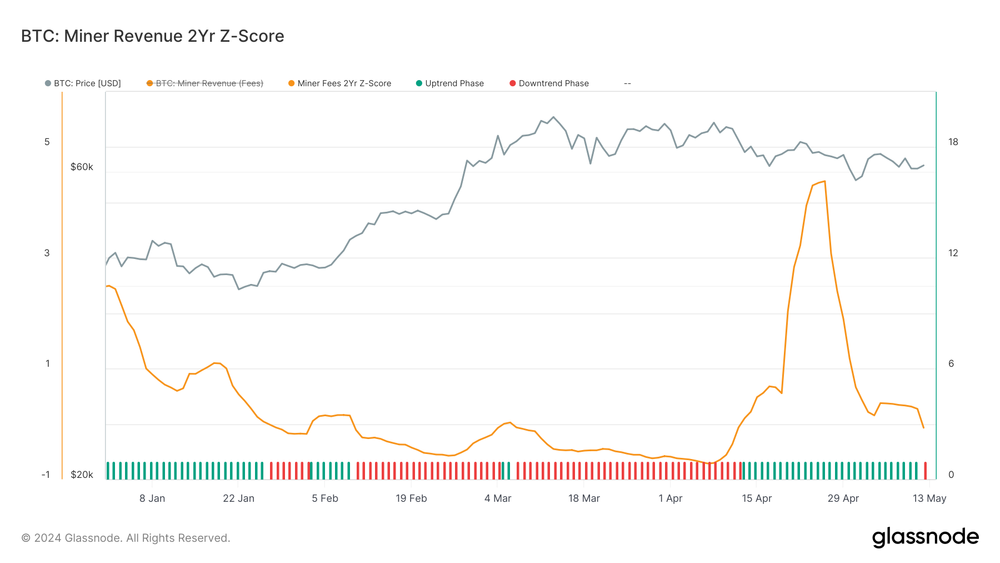The width and height of the screenshot is (1000, 563).
Task: Select the 8 Jan x-axis date label
Action: 152,498
